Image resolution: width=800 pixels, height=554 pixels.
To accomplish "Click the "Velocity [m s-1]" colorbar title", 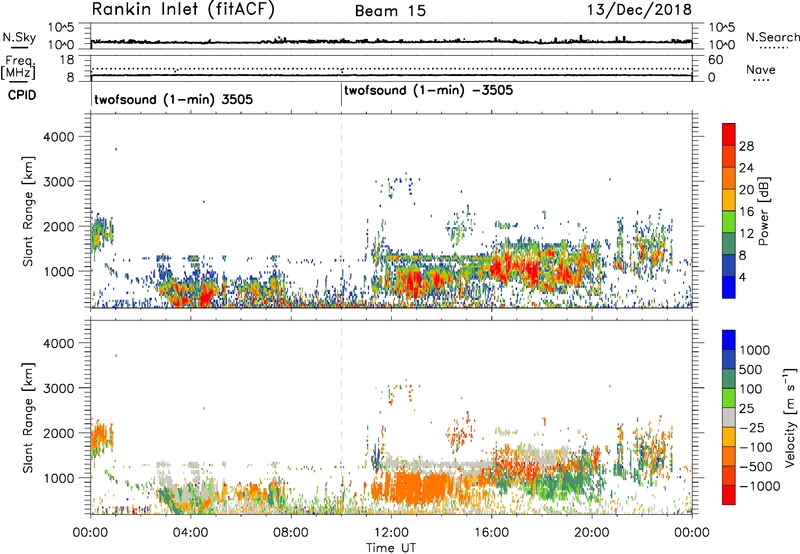I will click(x=790, y=417).
